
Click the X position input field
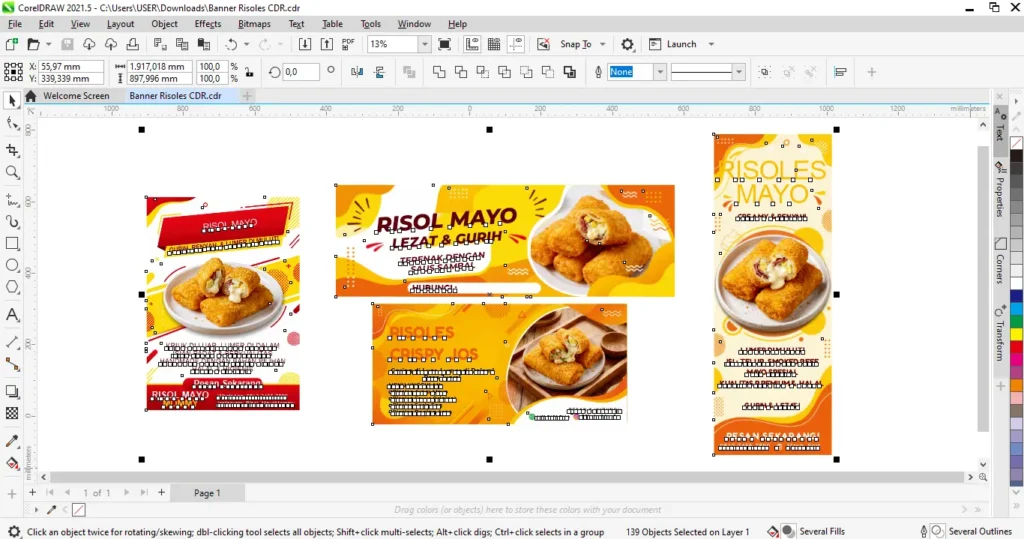coord(71,66)
